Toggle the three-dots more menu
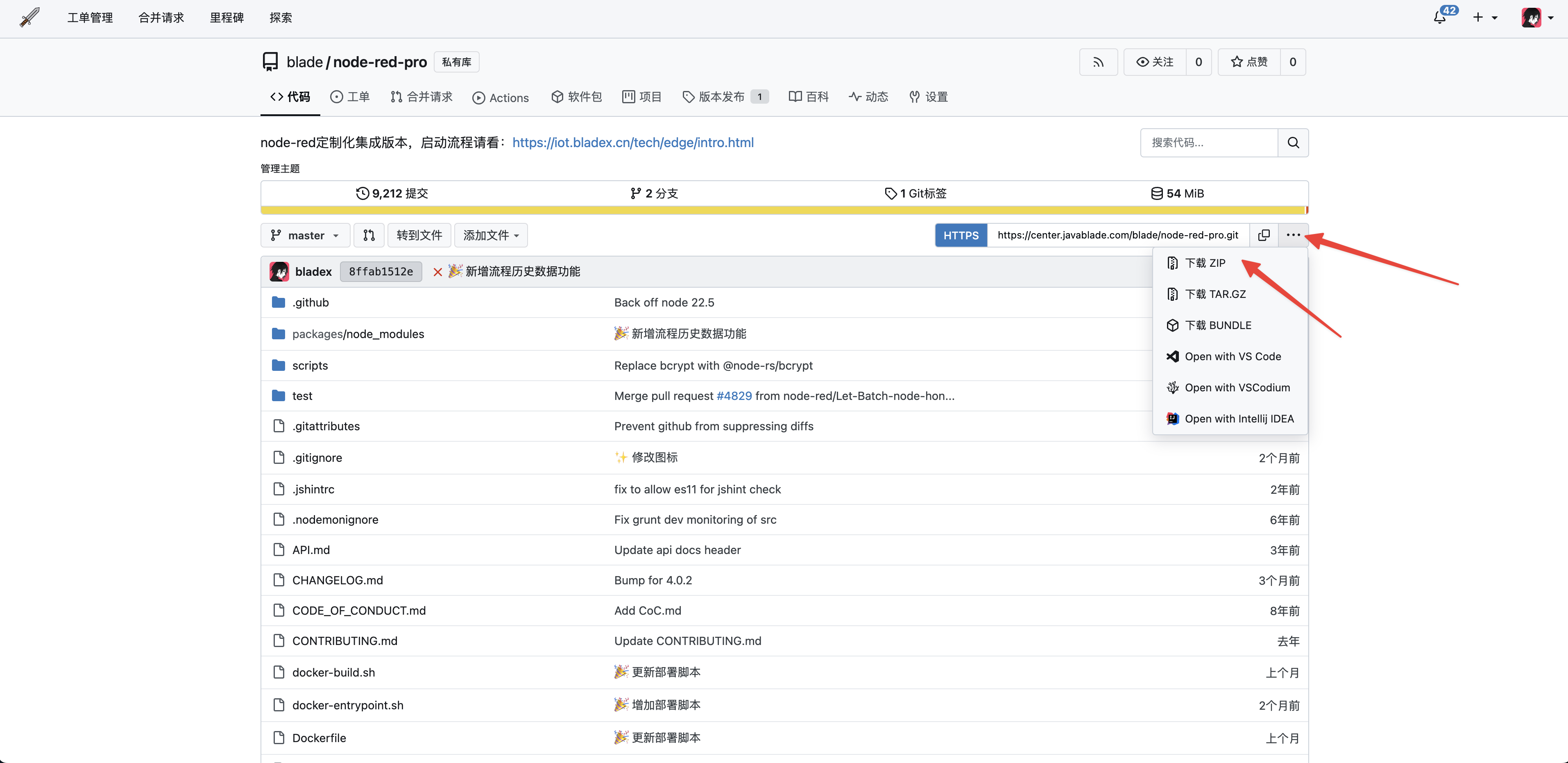Screen dimensions: 1568x763 [x=1293, y=235]
